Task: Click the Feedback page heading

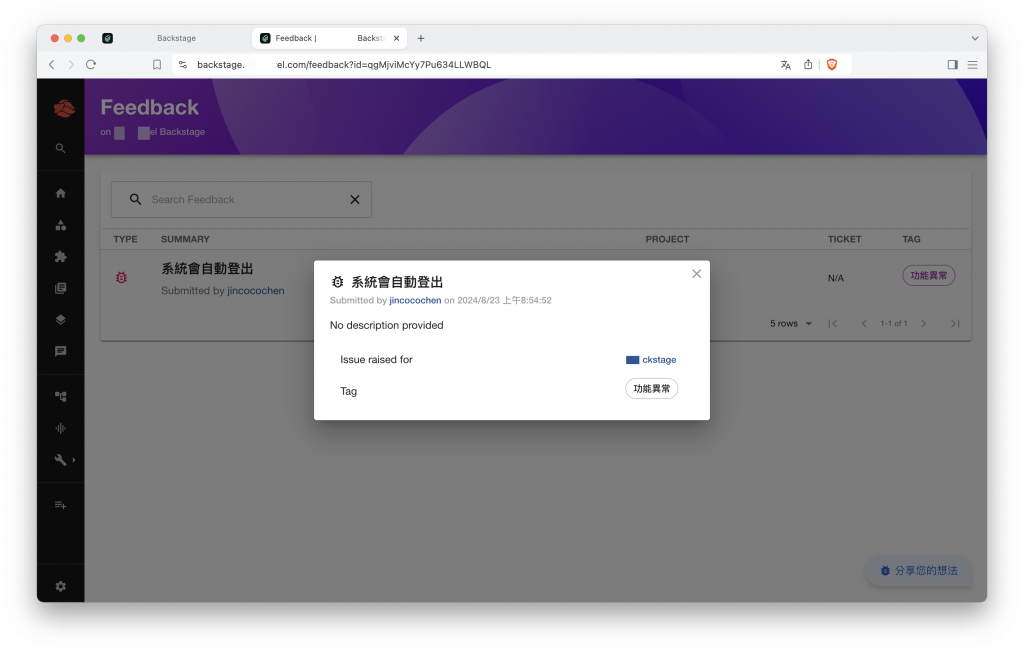Action: tap(150, 107)
